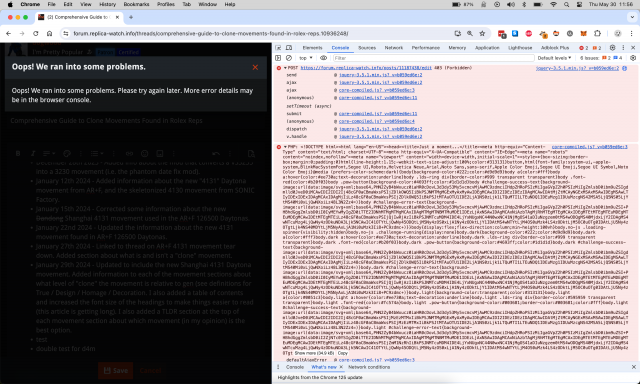Open the History menu in menu bar
Image resolution: width=640 pixels, height=384 pixels.
coord(107,4)
